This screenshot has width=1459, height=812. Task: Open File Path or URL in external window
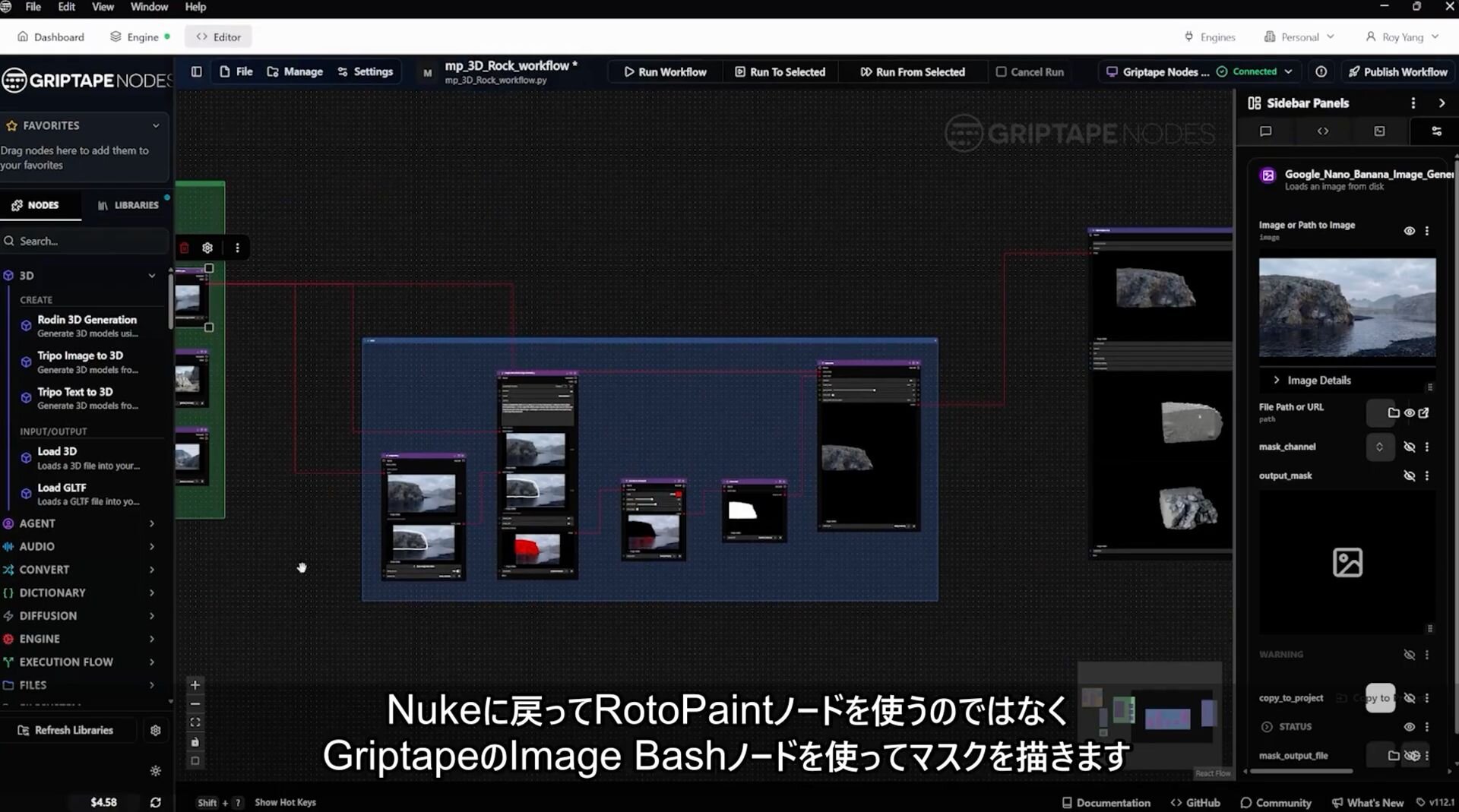[1424, 412]
